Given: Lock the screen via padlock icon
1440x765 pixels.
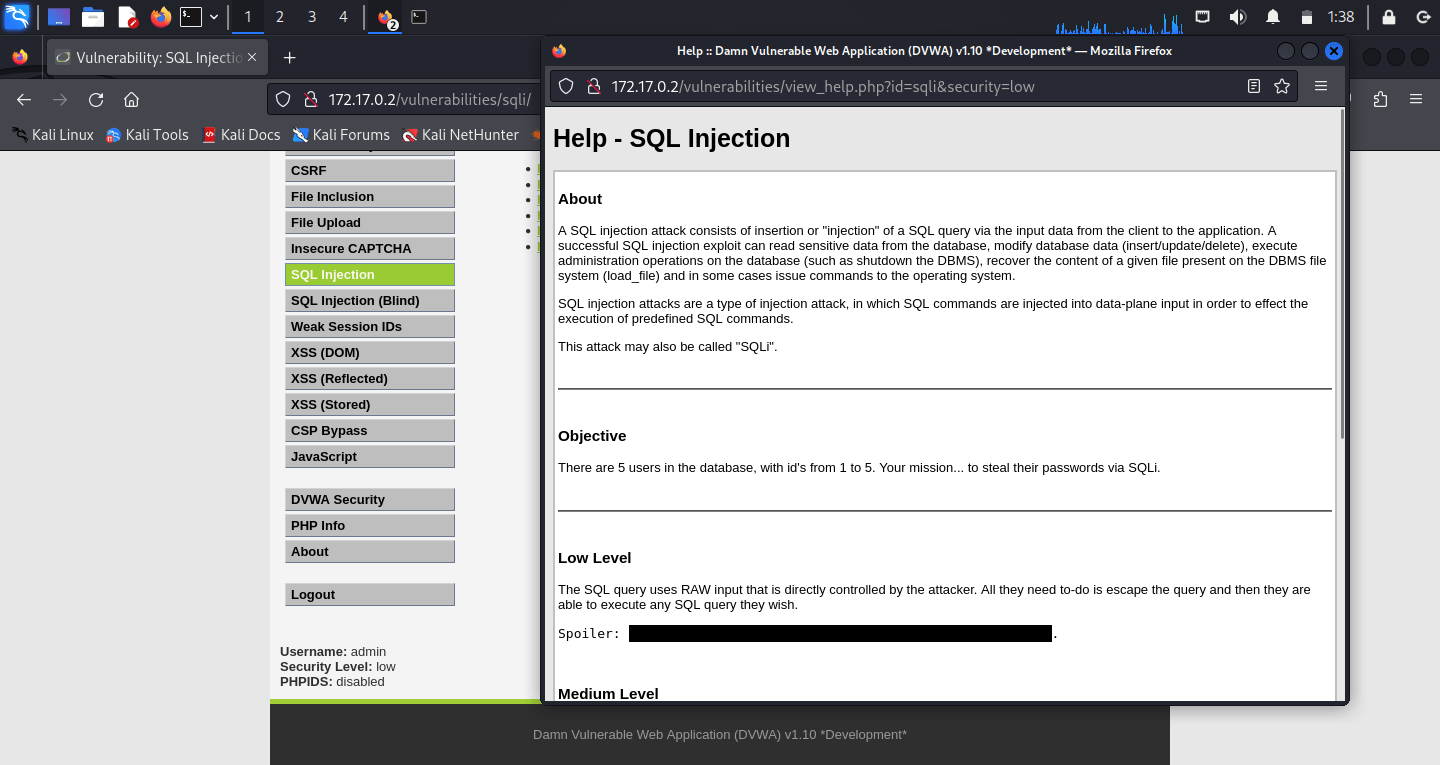Looking at the screenshot, I should click(1389, 17).
